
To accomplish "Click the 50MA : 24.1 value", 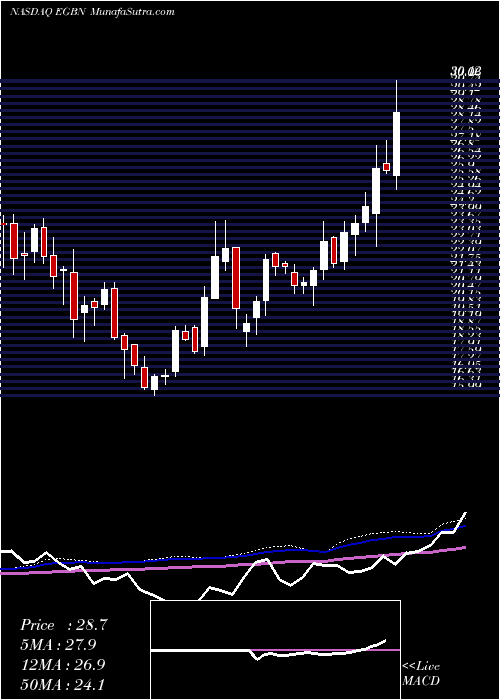I will [63, 684].
